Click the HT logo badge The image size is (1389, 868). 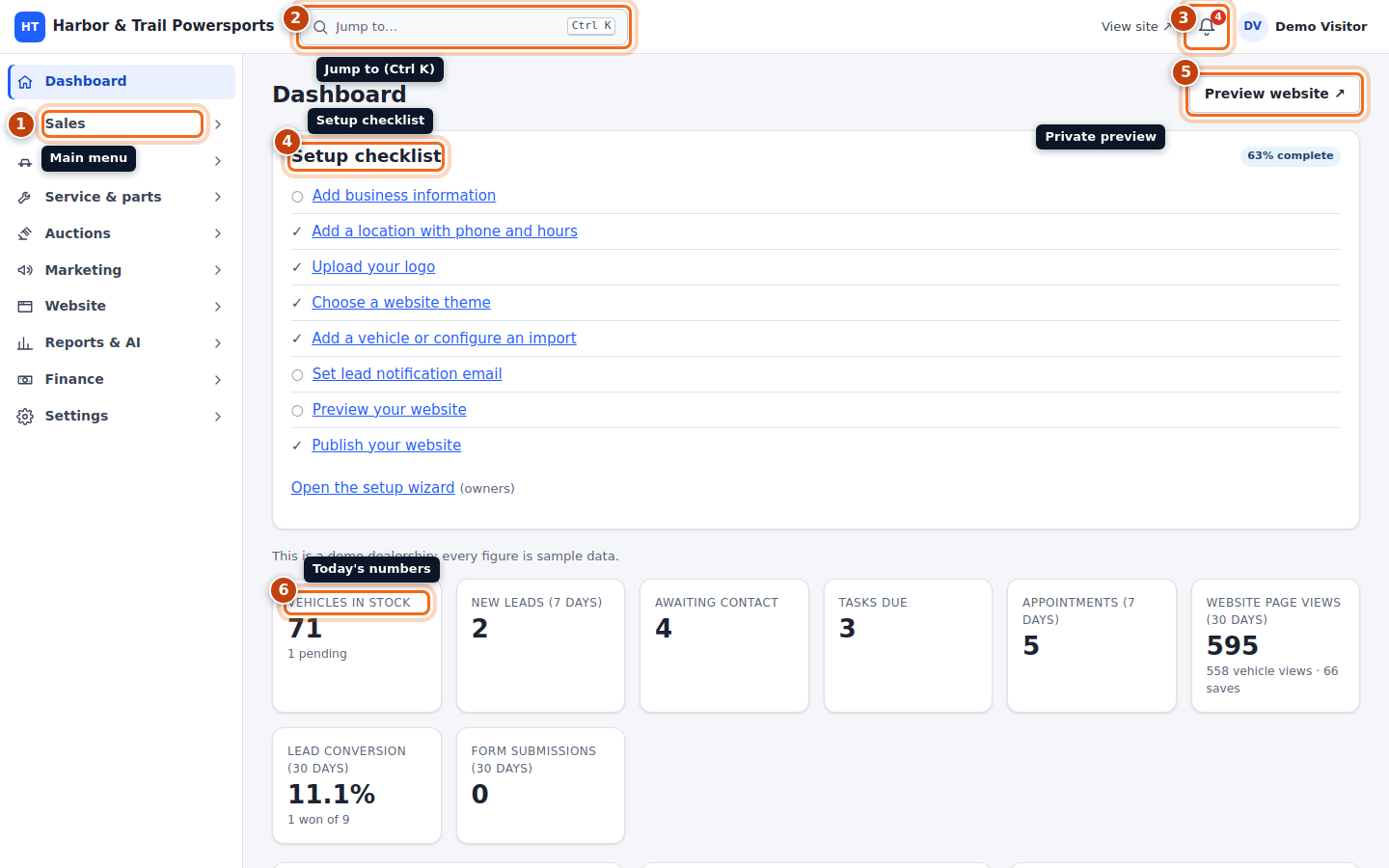pos(30,27)
